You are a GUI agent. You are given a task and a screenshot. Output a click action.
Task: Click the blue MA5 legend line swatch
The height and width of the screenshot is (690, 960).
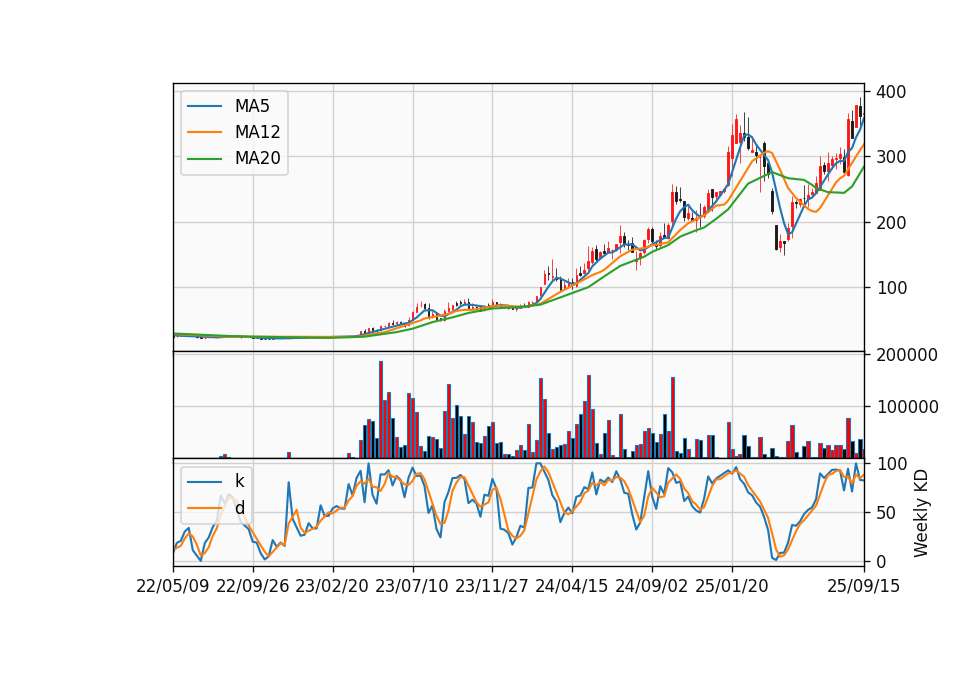click(204, 107)
